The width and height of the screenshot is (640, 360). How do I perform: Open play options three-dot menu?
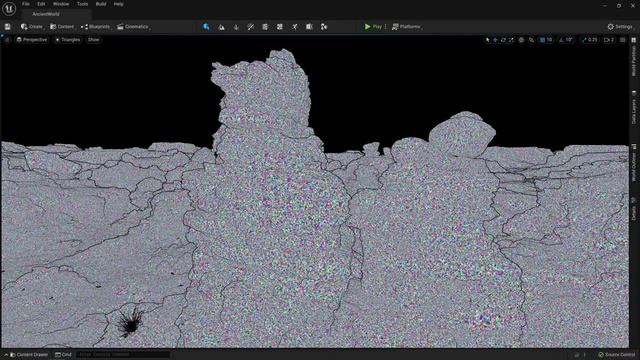coord(385,27)
